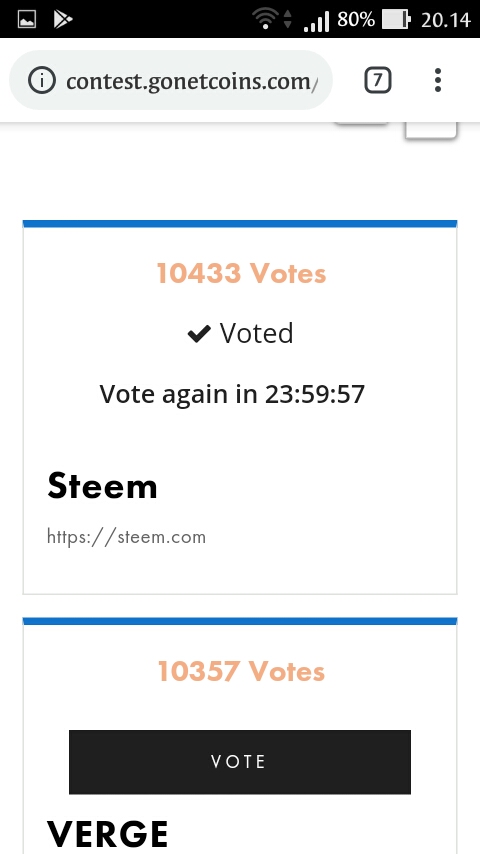This screenshot has height=854, width=480.
Task: Open the browser three-dot menu
Action: coord(438,80)
